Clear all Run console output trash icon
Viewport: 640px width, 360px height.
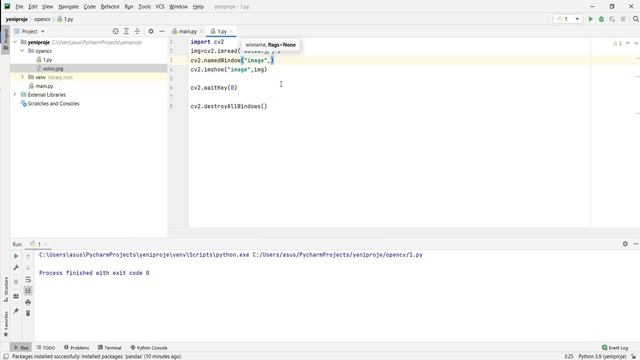point(28,313)
